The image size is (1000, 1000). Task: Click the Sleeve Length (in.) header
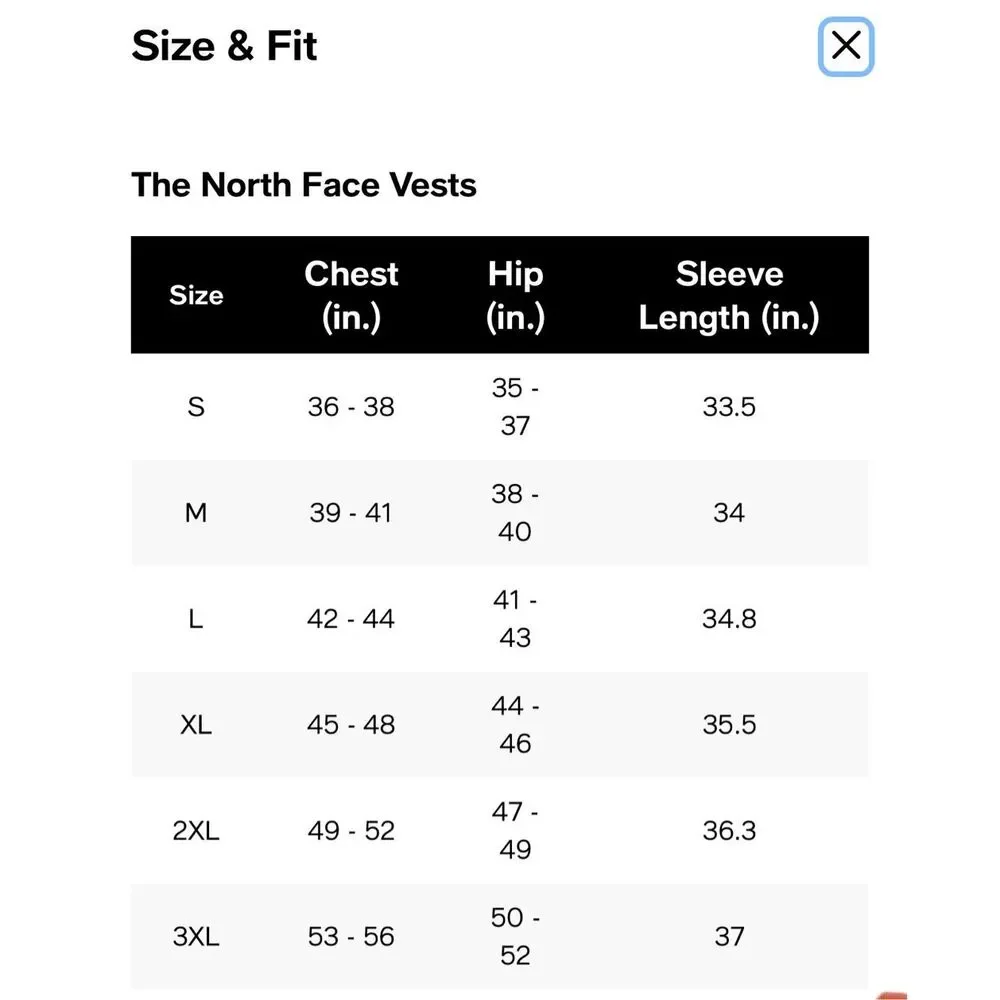pyautogui.click(x=729, y=295)
